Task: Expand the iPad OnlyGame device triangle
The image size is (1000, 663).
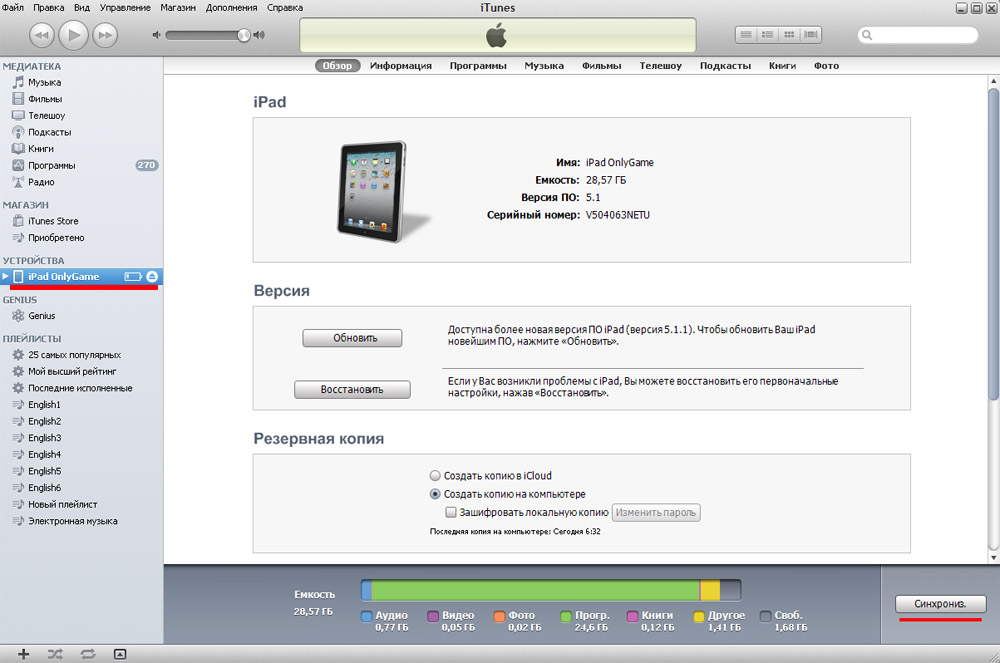Action: point(6,277)
